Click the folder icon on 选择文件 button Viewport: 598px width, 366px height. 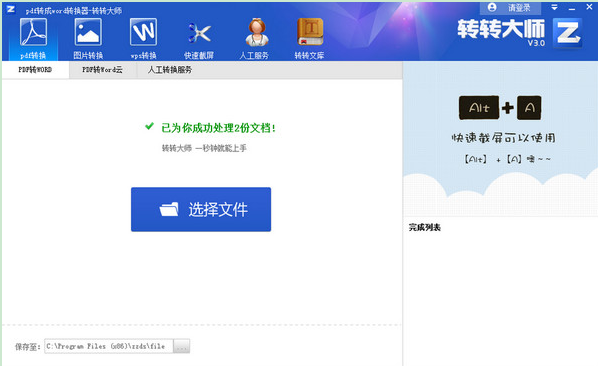coord(169,209)
